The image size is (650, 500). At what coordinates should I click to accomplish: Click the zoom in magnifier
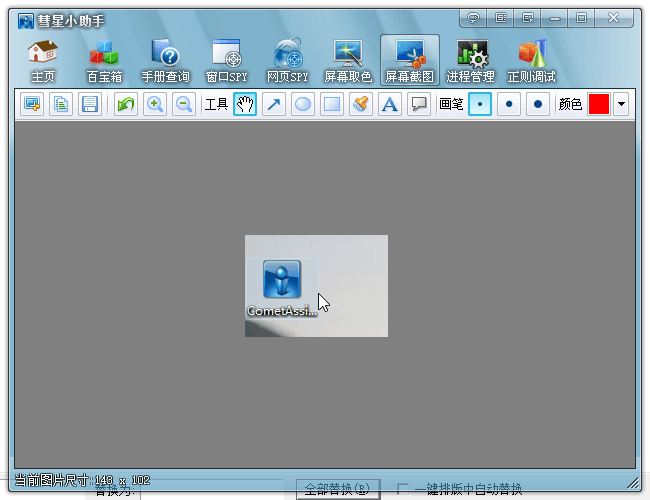[x=155, y=104]
